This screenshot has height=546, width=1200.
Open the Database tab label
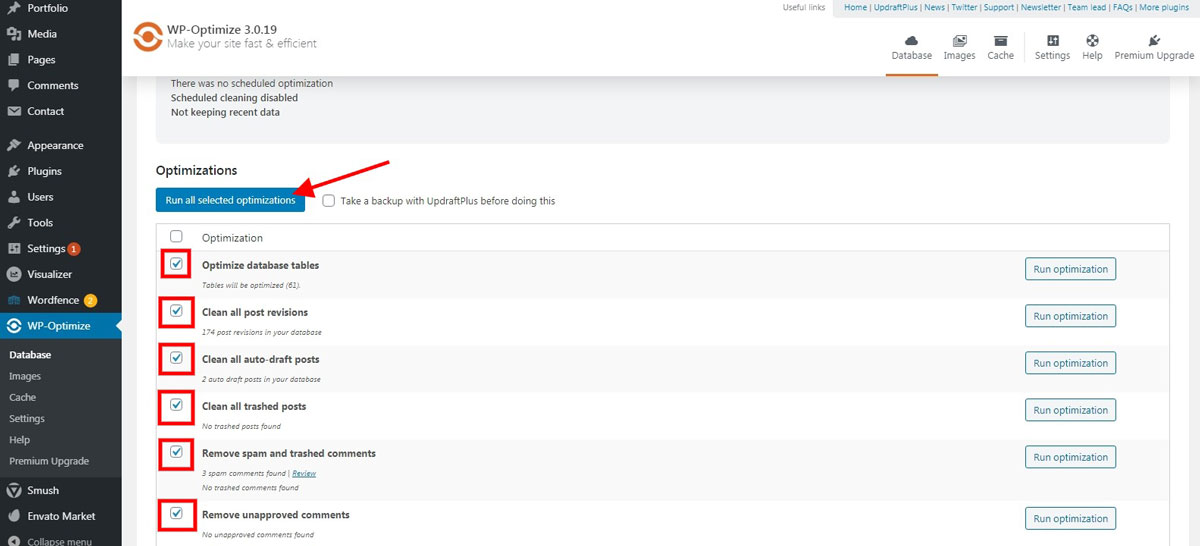click(x=911, y=56)
